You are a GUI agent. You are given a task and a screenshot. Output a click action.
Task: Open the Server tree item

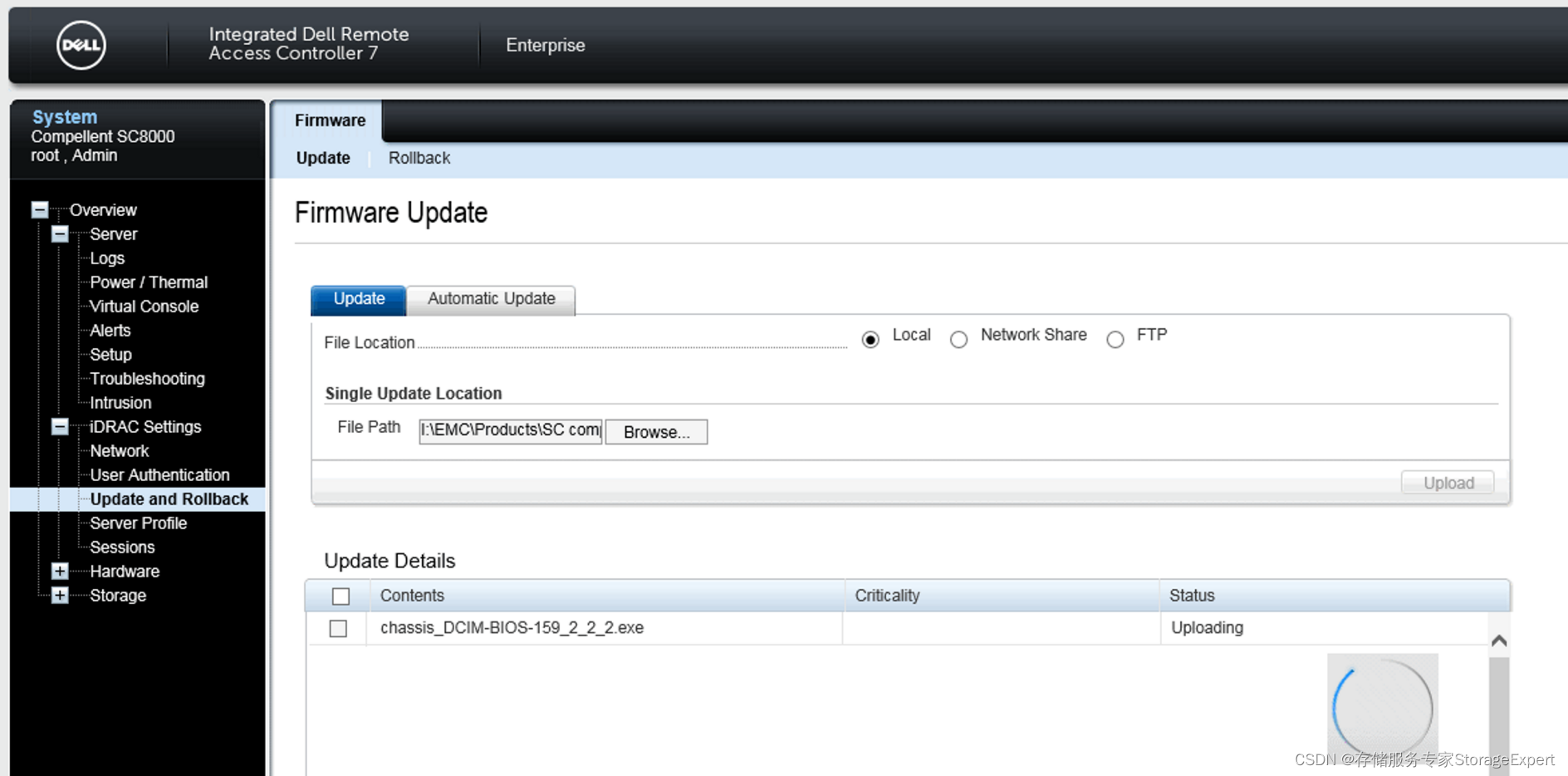(x=113, y=234)
